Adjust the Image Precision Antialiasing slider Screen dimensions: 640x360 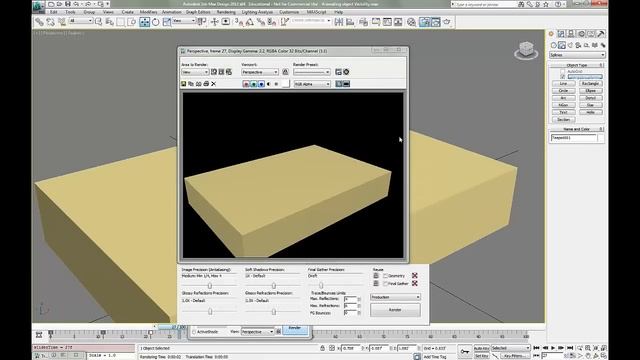tap(210, 285)
